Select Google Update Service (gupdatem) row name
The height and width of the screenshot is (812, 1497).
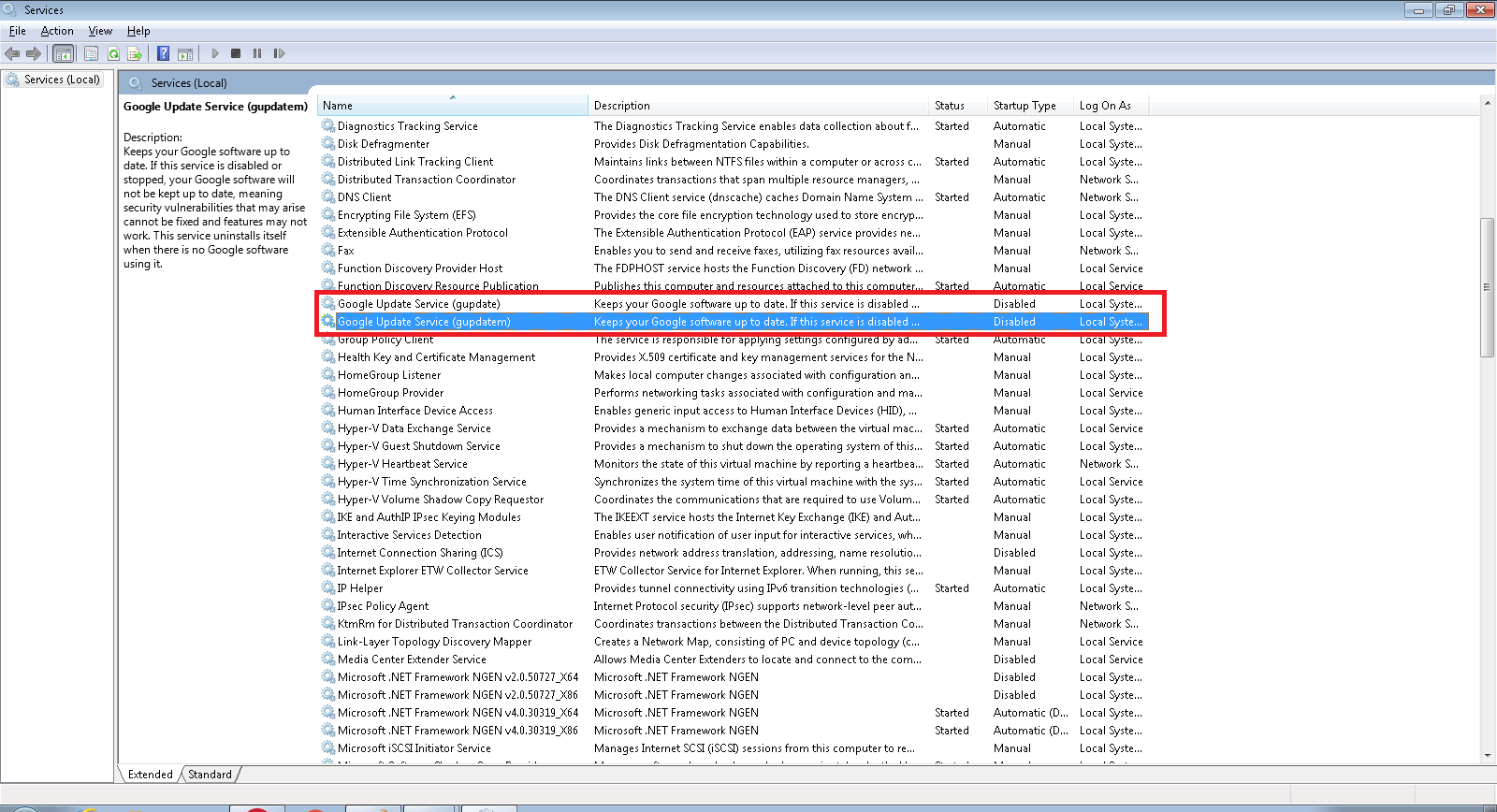(424, 322)
